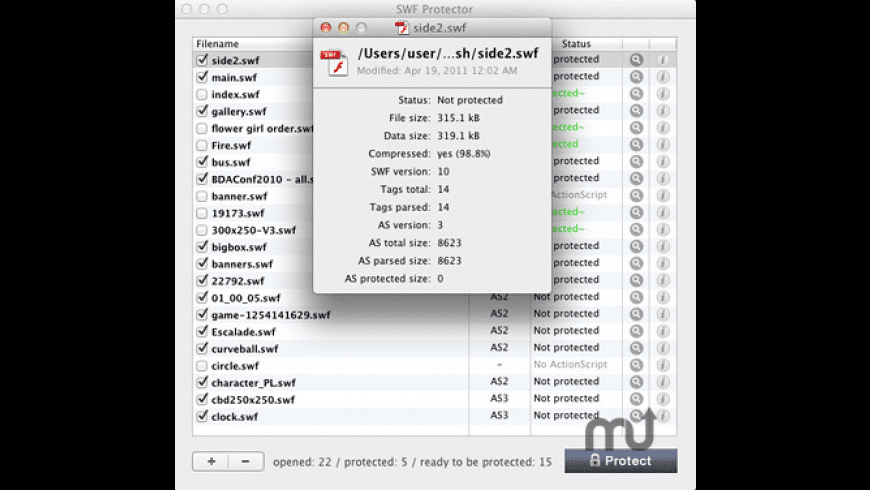Toggle the gallery.swf checkbox
The height and width of the screenshot is (490, 870).
tap(202, 110)
